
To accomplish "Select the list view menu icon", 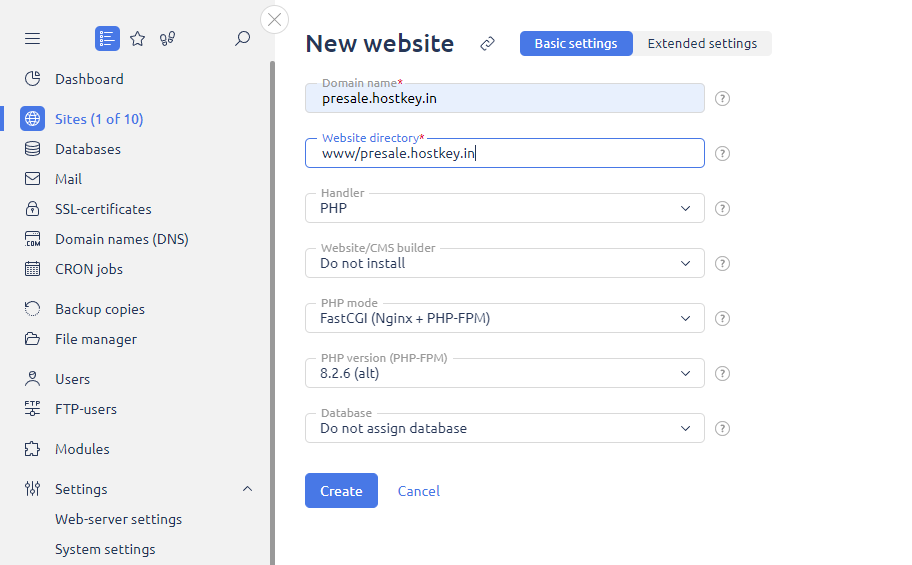I will pyautogui.click(x=107, y=38).
